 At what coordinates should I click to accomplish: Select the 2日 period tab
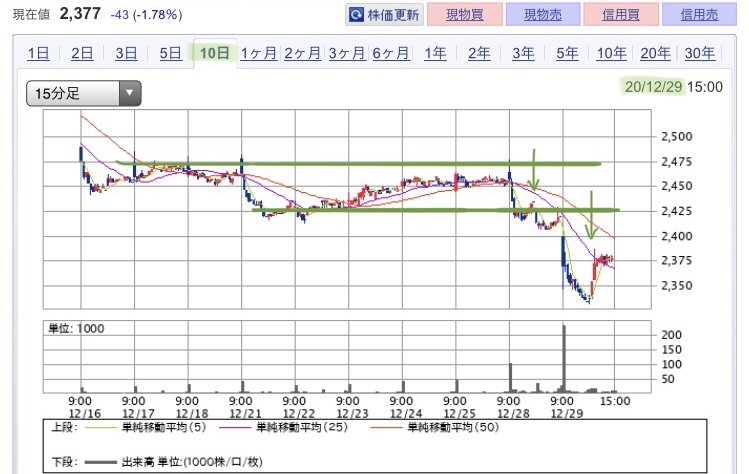tap(82, 53)
